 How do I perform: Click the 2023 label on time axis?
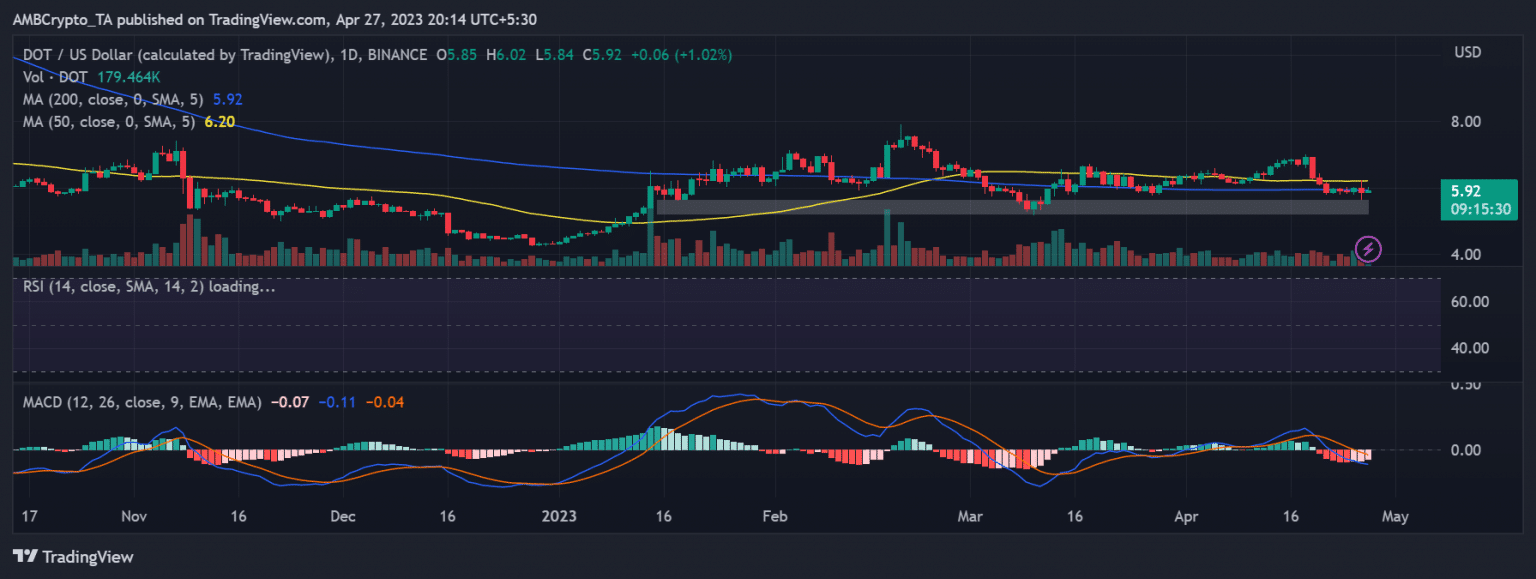click(x=560, y=517)
